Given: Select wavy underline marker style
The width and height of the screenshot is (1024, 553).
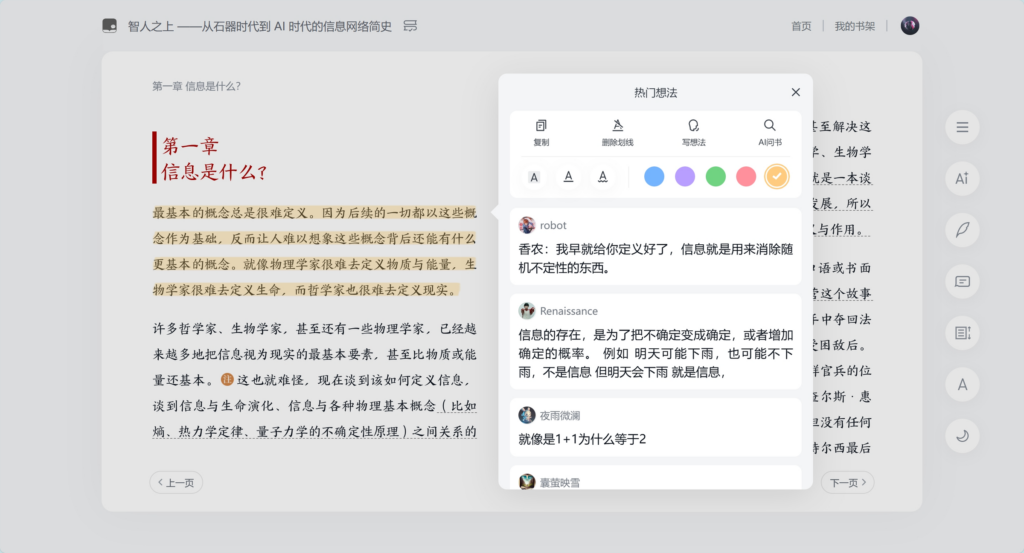Looking at the screenshot, I should (602, 177).
